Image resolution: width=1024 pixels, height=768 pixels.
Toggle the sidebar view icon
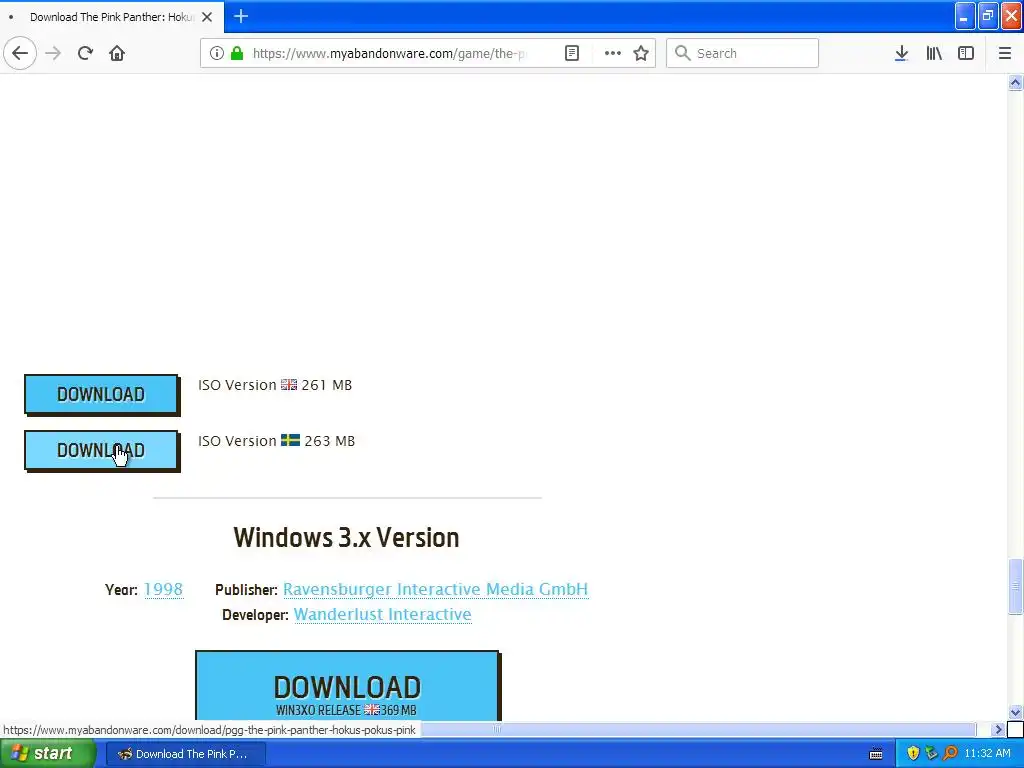click(x=966, y=53)
